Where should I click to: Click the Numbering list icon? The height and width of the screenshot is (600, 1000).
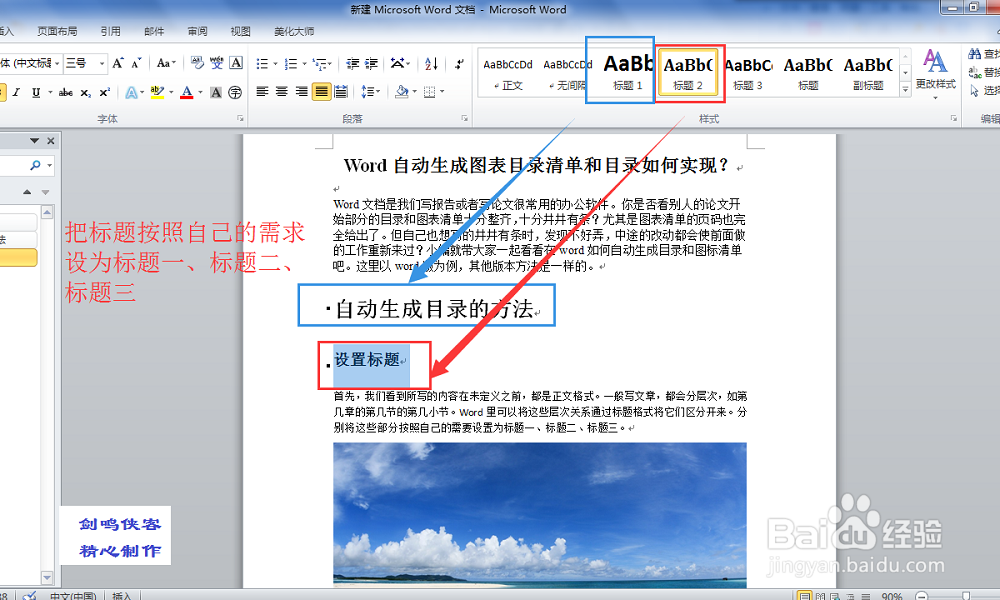[x=291, y=64]
